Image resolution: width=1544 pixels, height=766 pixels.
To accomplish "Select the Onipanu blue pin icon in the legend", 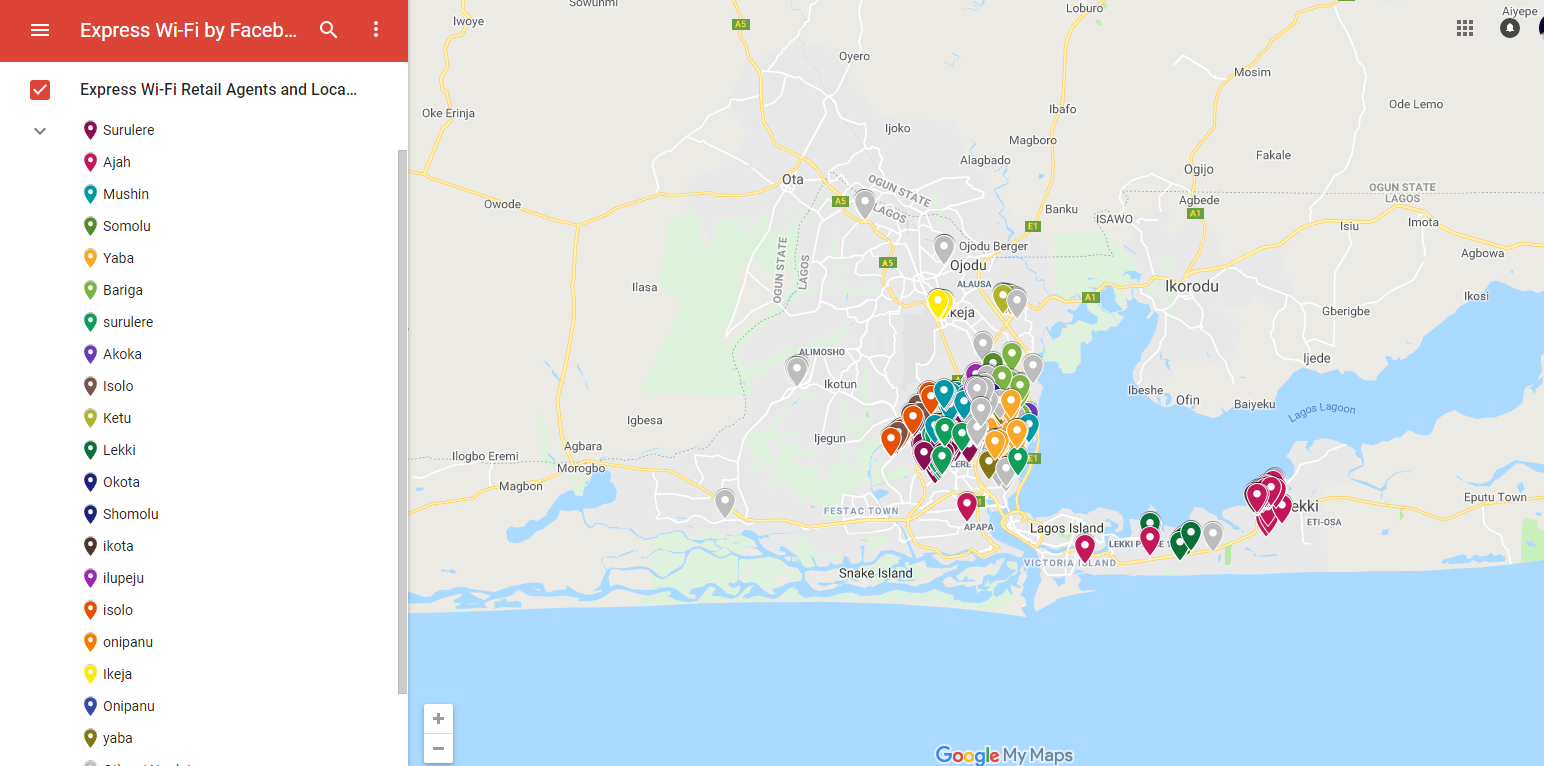I will [x=90, y=706].
